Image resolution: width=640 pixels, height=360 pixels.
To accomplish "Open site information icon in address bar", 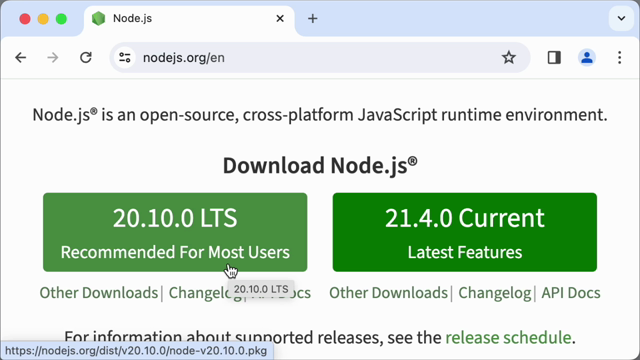I will (x=124, y=58).
